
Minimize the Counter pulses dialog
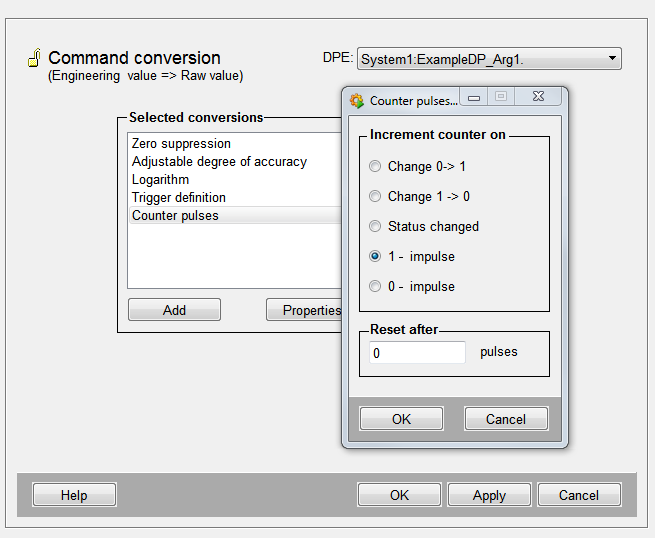(474, 97)
